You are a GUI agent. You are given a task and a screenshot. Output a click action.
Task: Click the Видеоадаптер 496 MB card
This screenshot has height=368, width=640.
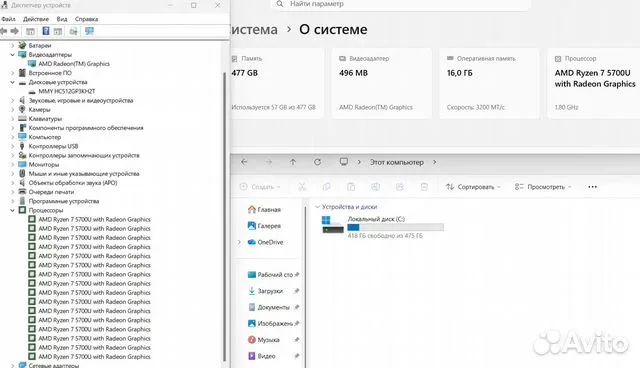coord(381,83)
